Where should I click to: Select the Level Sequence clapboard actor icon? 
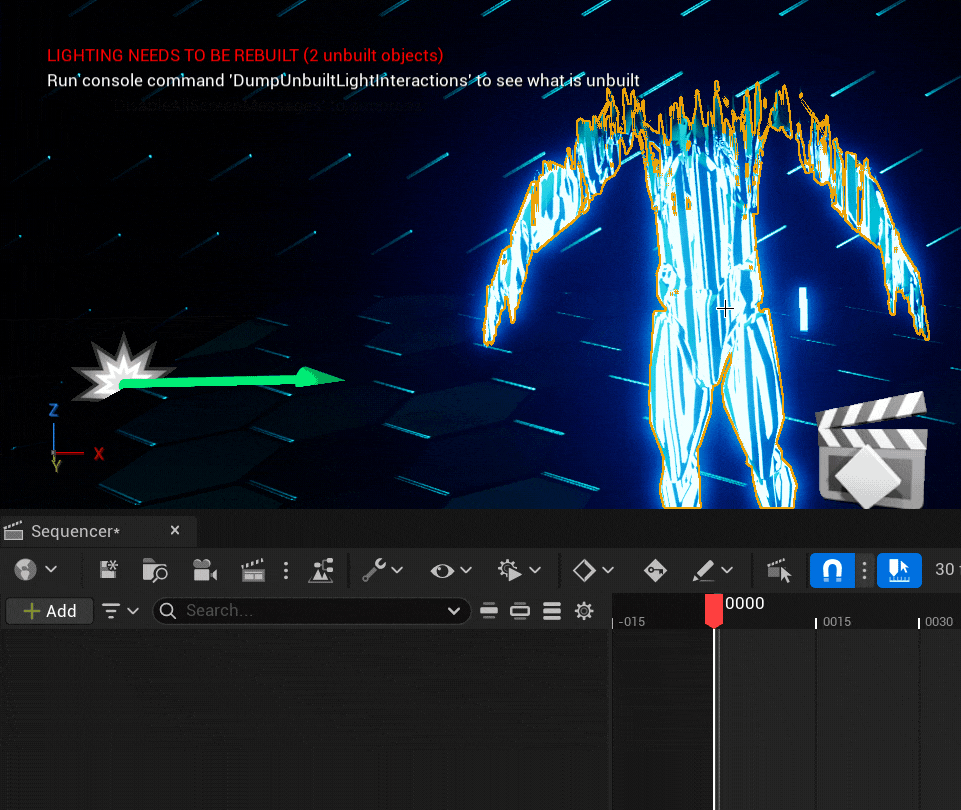click(x=873, y=450)
